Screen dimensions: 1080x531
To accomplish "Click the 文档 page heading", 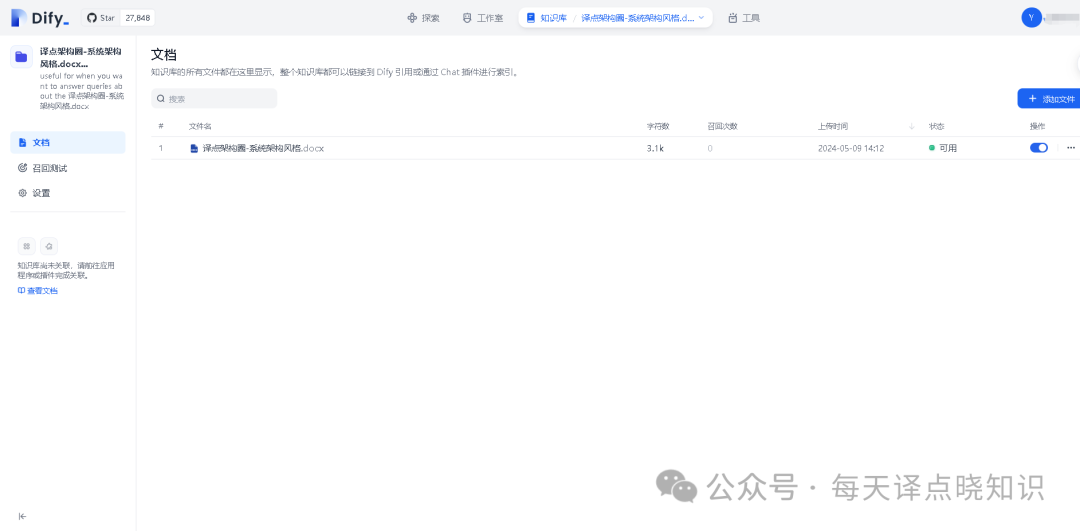I will tap(165, 55).
